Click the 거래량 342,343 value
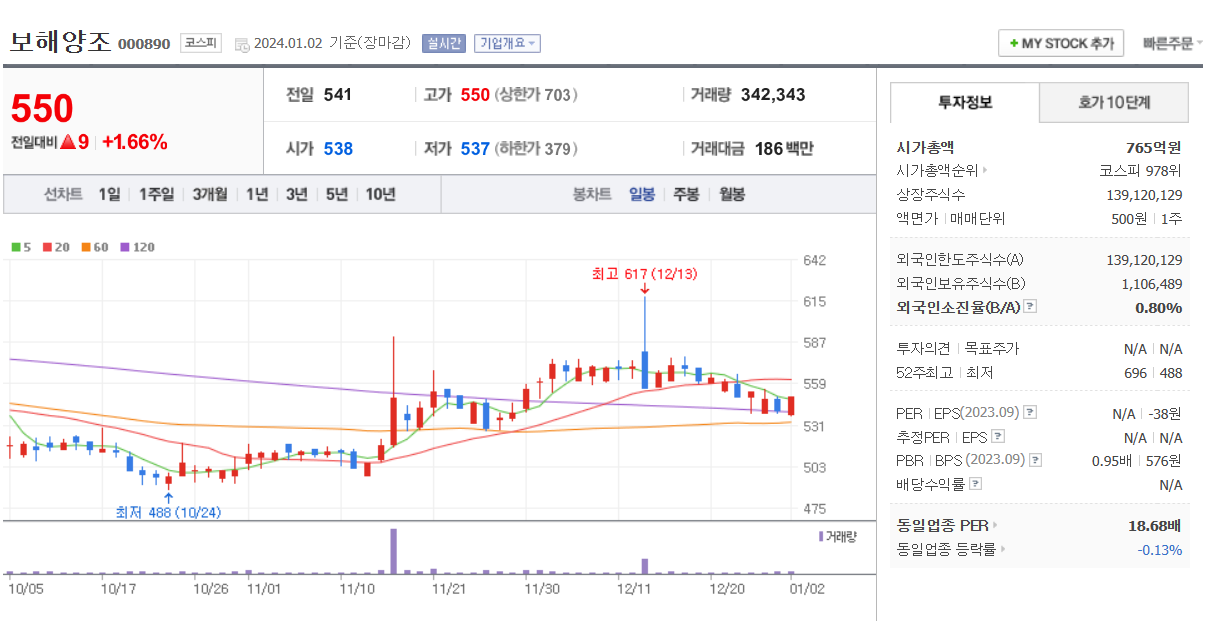The image size is (1206, 621). click(x=773, y=95)
